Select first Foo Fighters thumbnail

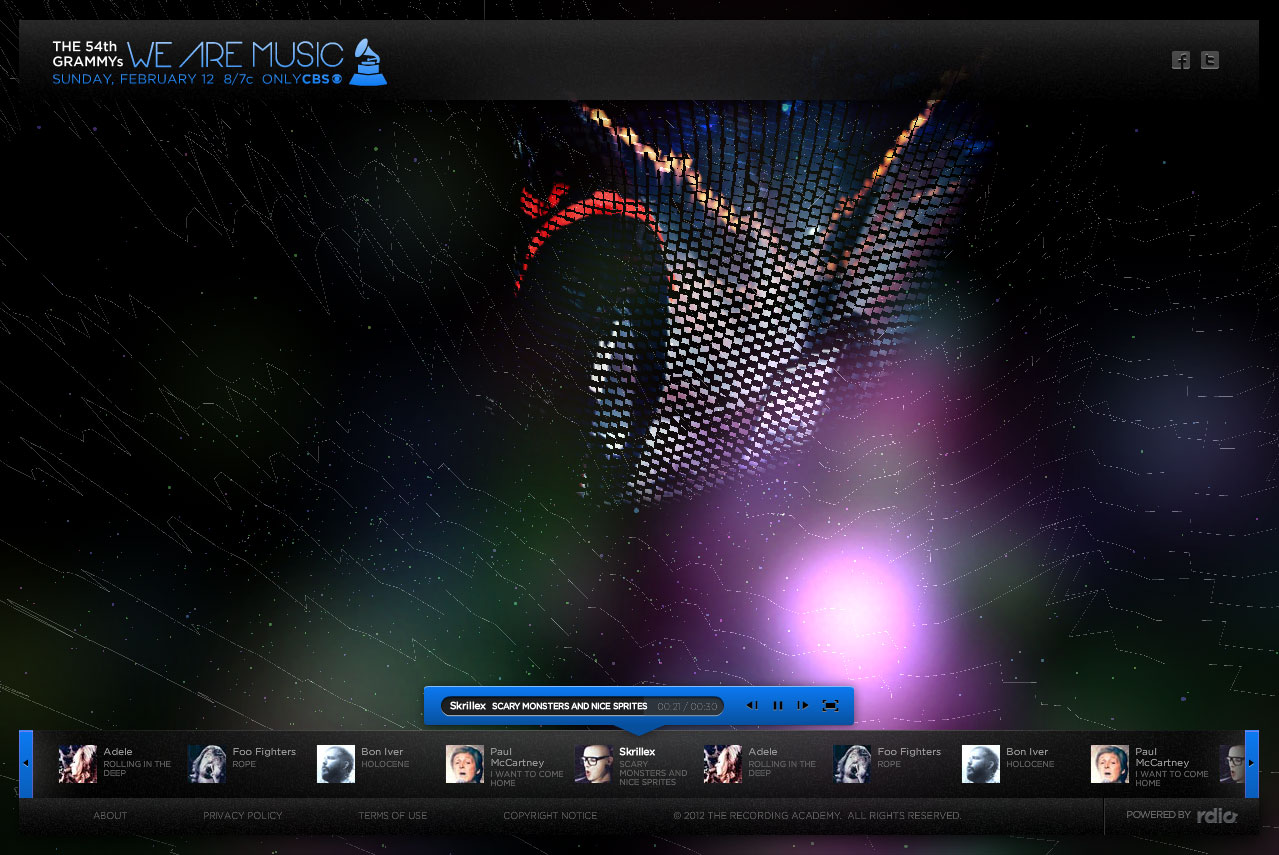pos(207,764)
